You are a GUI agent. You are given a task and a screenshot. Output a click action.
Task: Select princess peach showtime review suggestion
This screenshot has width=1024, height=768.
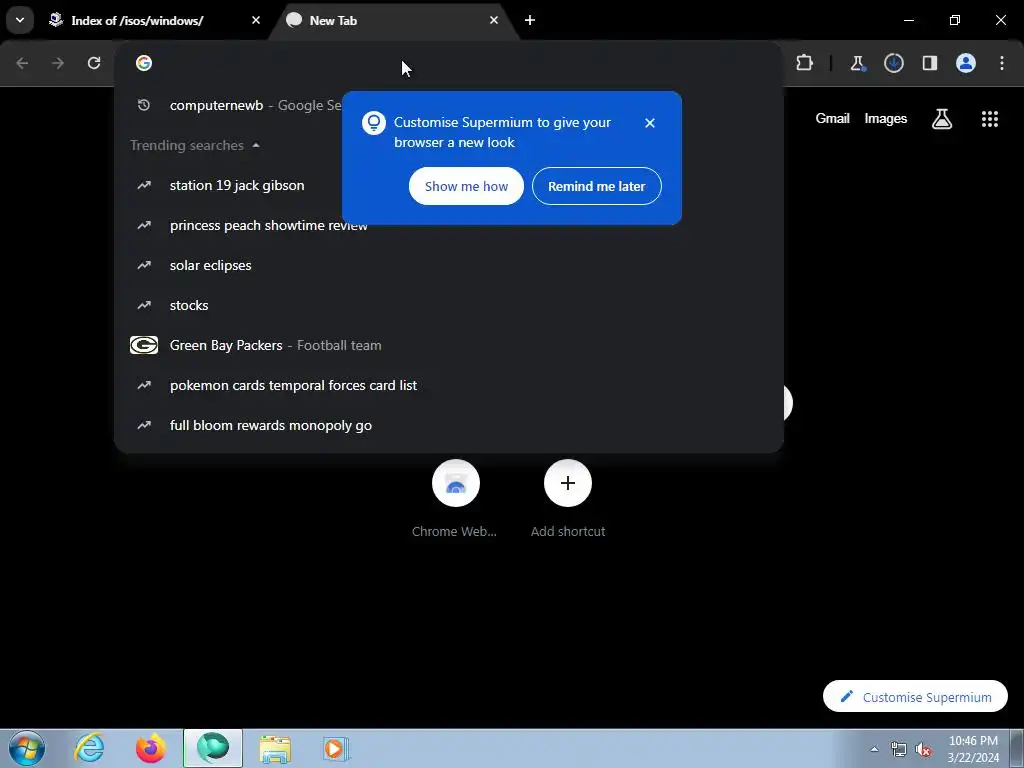coord(449,225)
